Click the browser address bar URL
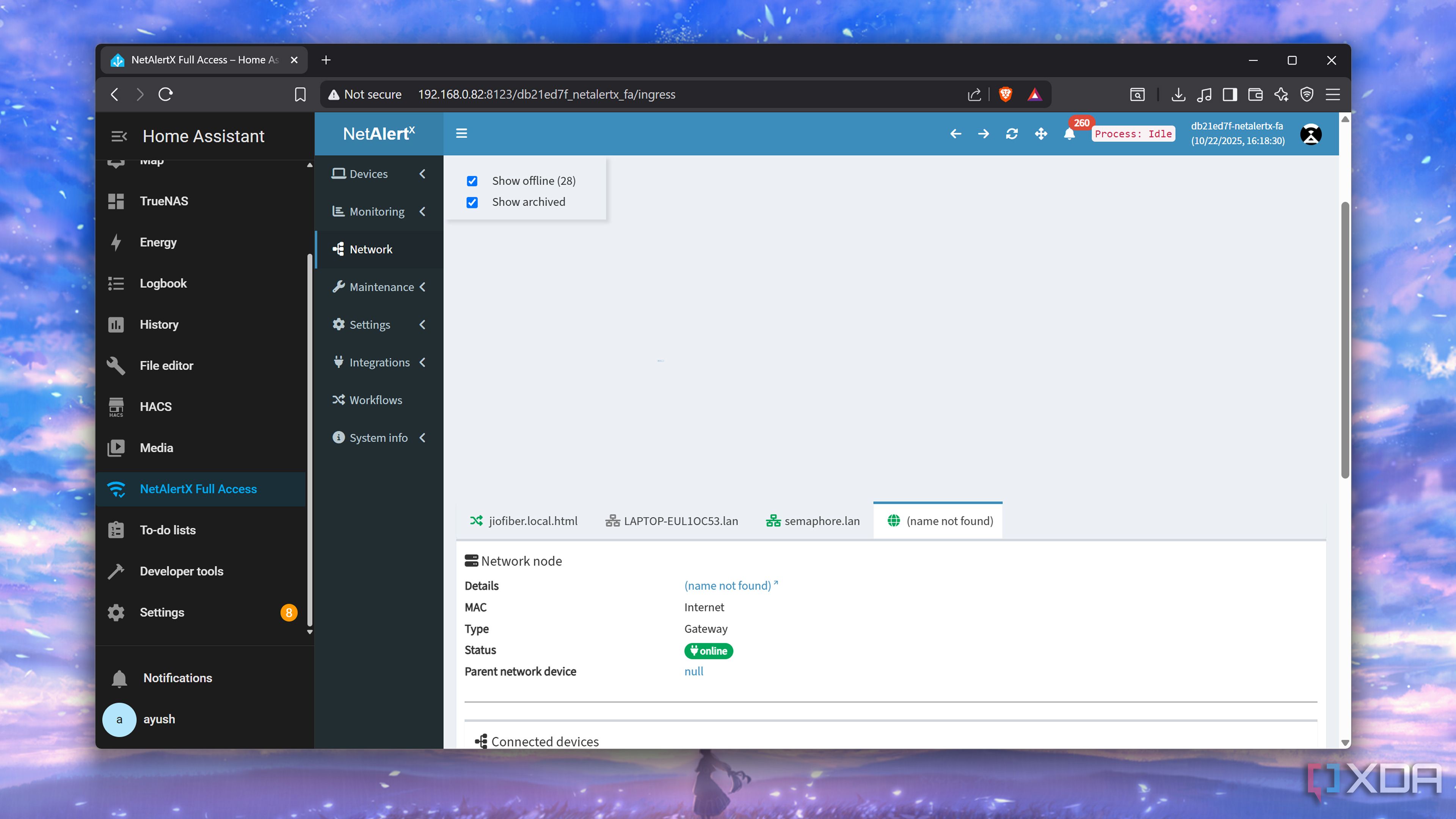This screenshot has width=1456, height=819. tap(546, 94)
